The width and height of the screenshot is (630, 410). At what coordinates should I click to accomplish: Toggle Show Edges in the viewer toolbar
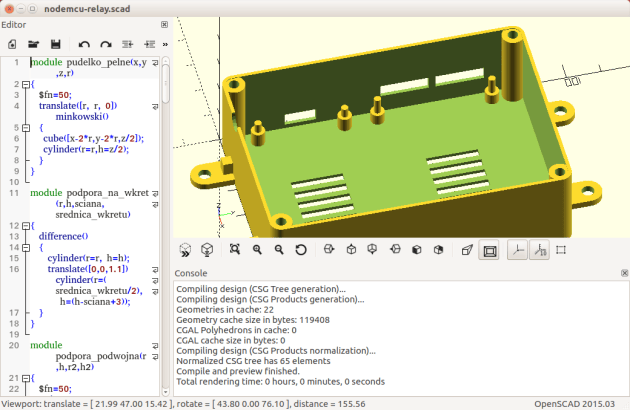click(x=561, y=250)
